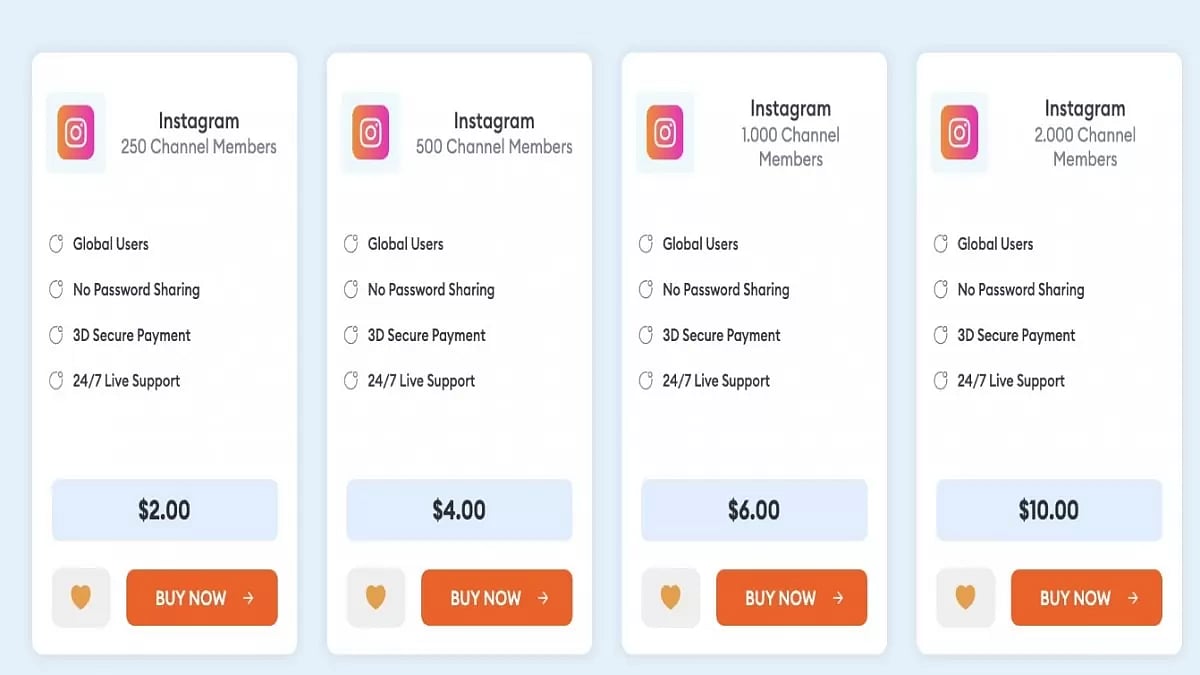This screenshot has height=675, width=1200.
Task: Toggle the heart on the 1.000 Channel Members card
Action: tap(670, 597)
